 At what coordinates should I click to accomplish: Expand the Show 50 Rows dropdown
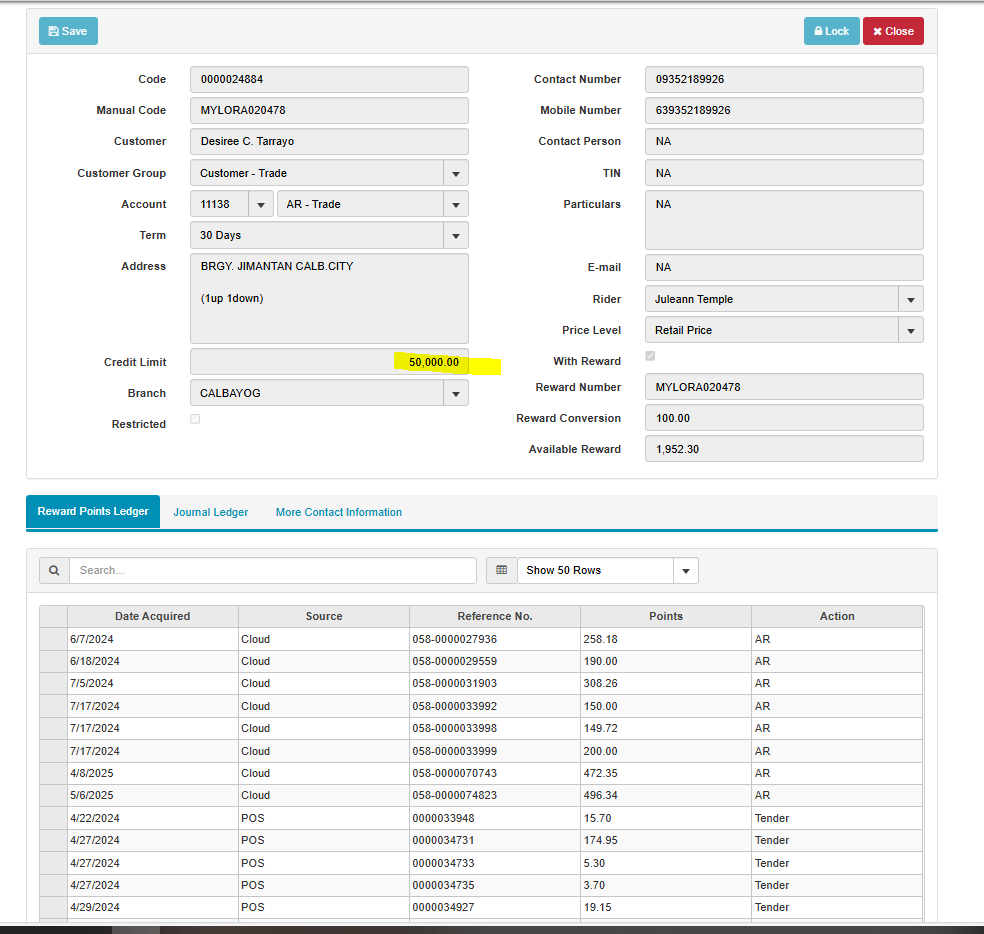point(685,570)
